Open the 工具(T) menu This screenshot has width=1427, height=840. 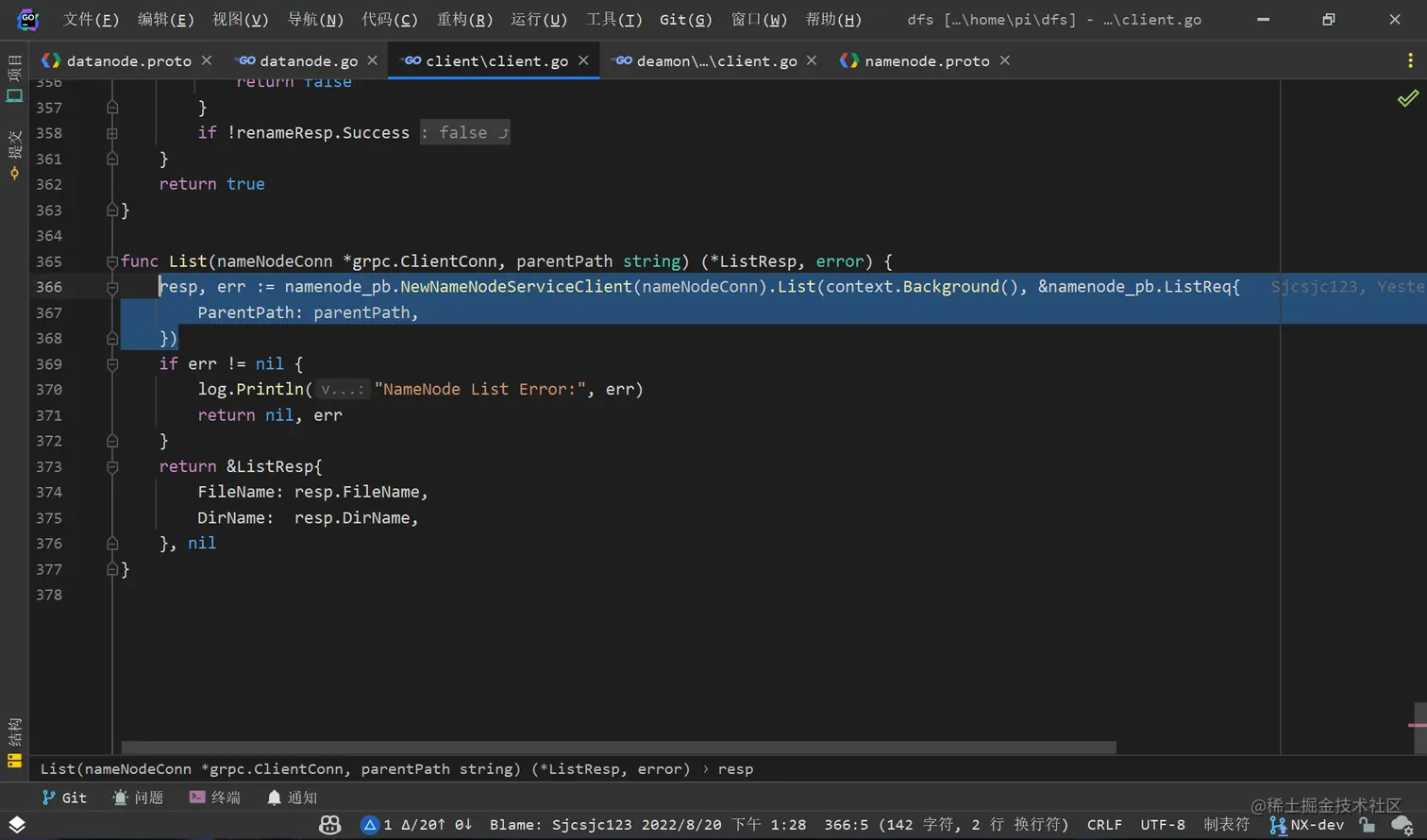613,19
